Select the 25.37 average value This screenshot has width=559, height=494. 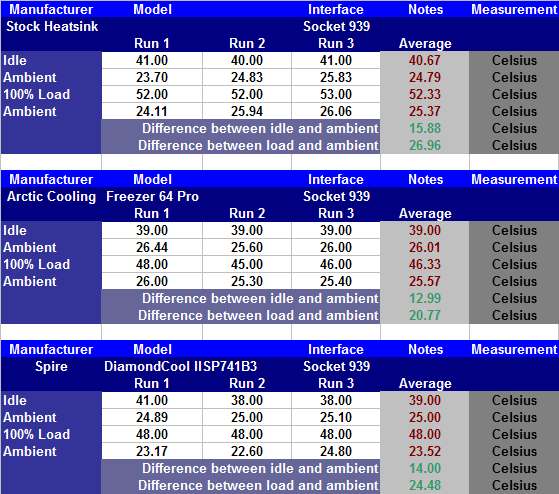pos(425,112)
